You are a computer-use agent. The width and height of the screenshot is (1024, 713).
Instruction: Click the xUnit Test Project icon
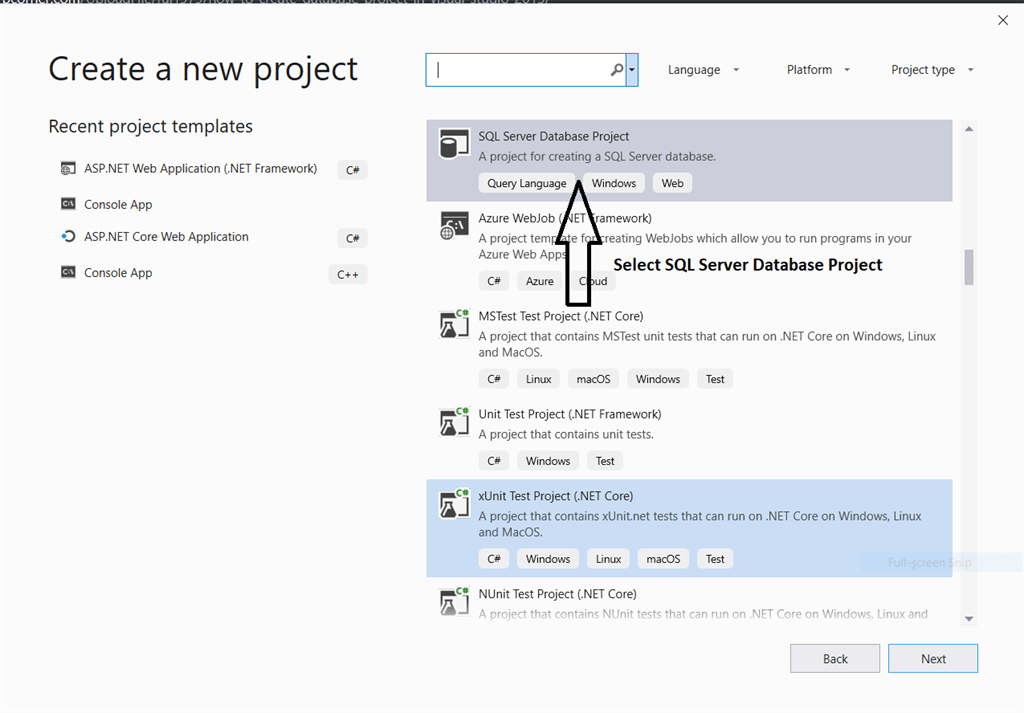pos(454,503)
